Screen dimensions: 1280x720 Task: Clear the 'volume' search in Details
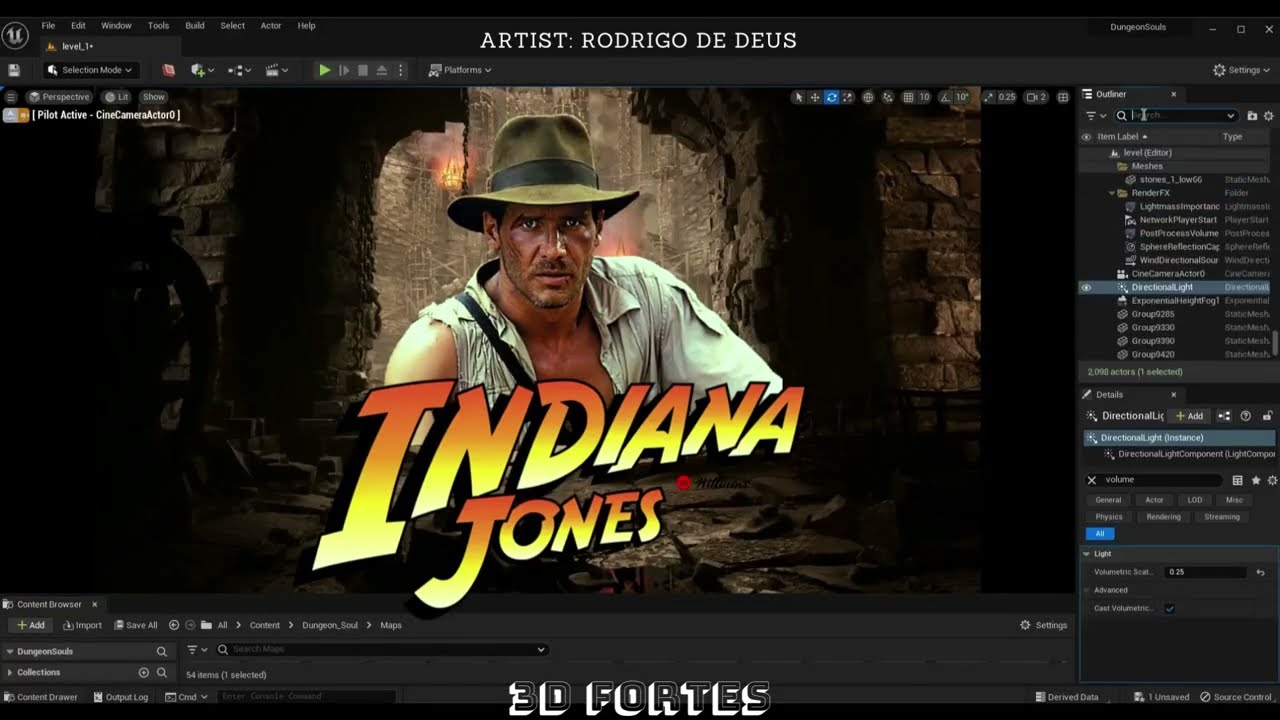1092,480
